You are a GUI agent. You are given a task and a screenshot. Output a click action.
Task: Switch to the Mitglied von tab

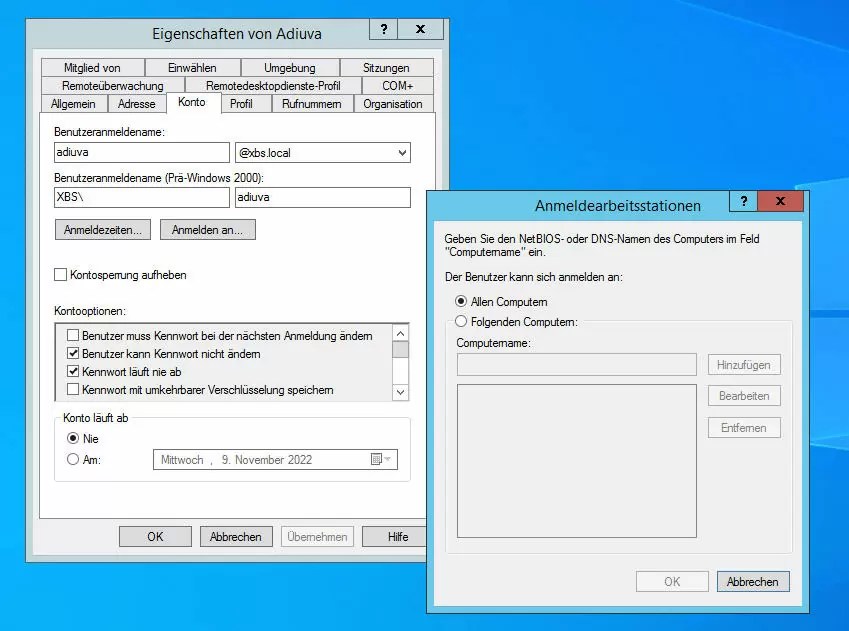(x=92, y=68)
